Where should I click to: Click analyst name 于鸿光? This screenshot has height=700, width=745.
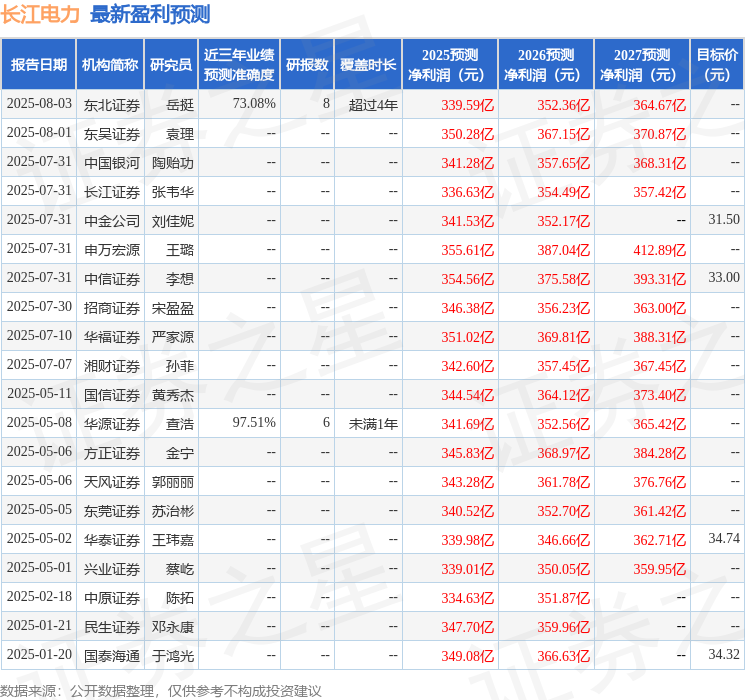click(173, 656)
